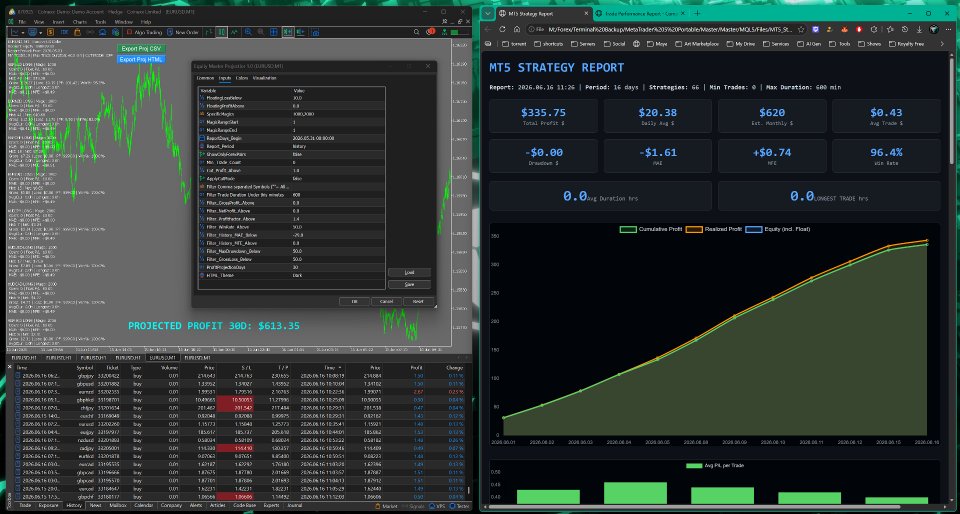
Task: Open the browser downloads icon
Action: pyautogui.click(x=919, y=29)
